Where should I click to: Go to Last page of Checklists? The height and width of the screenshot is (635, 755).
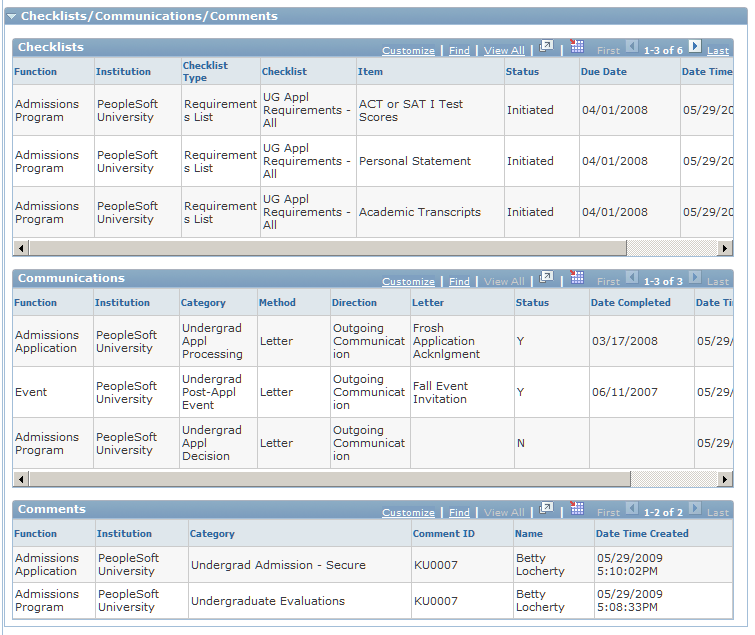click(x=718, y=51)
